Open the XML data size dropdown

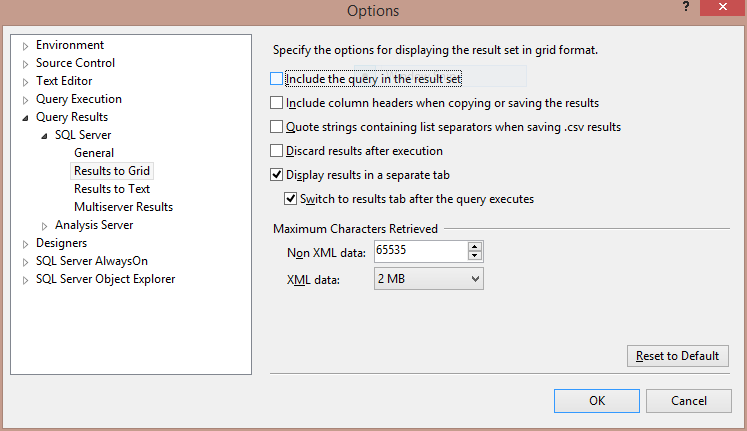[x=429, y=279]
